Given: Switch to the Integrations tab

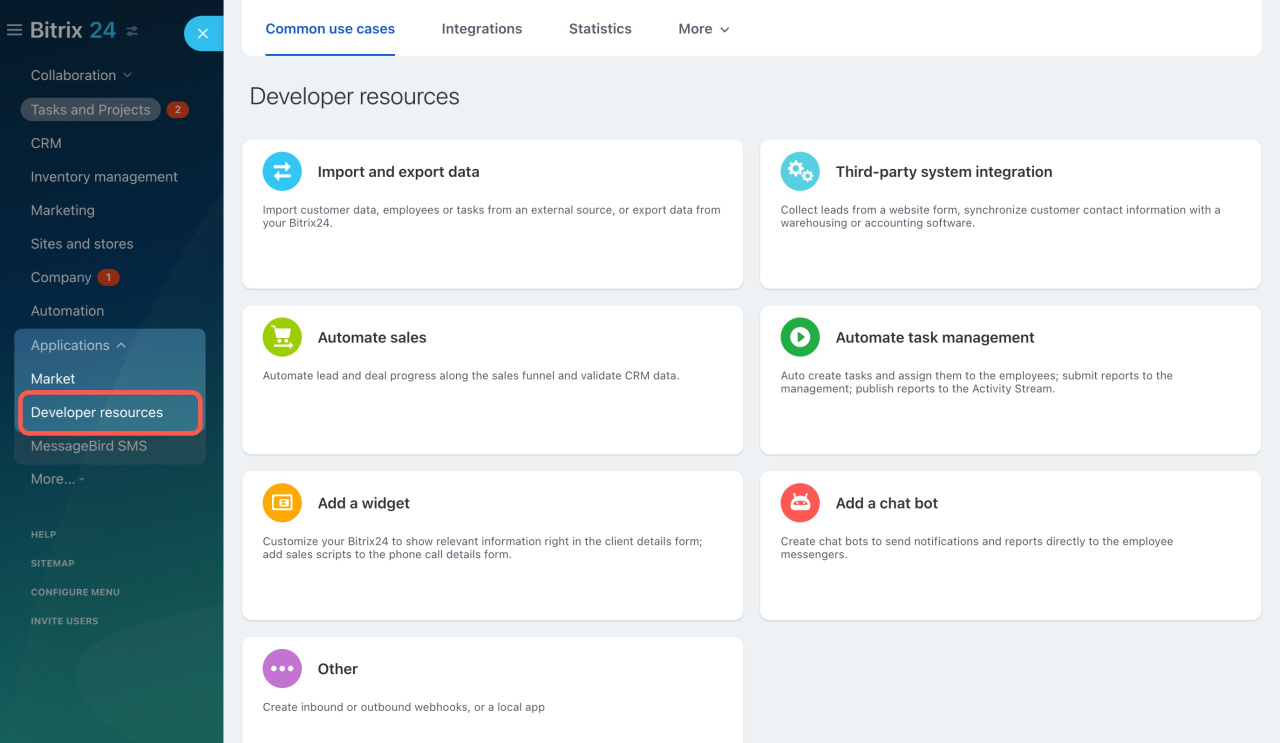Looking at the screenshot, I should tap(481, 29).
